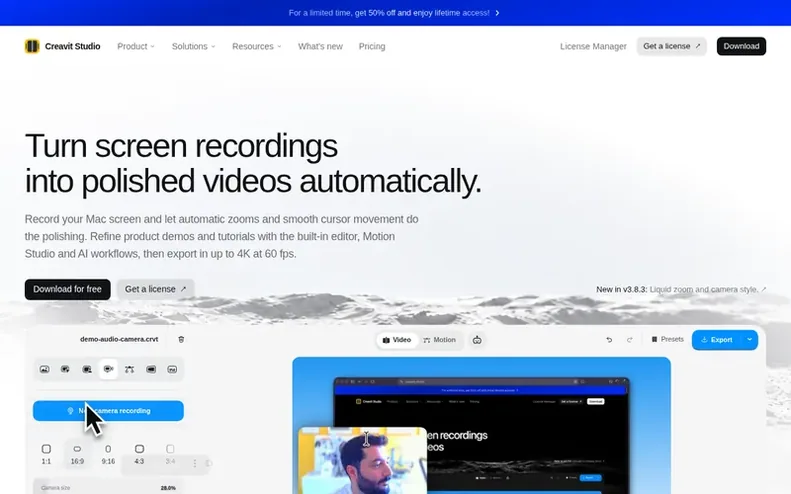Screen dimensions: 791x494
Task: Click Get a license in the navbar
Action: pyautogui.click(x=671, y=46)
